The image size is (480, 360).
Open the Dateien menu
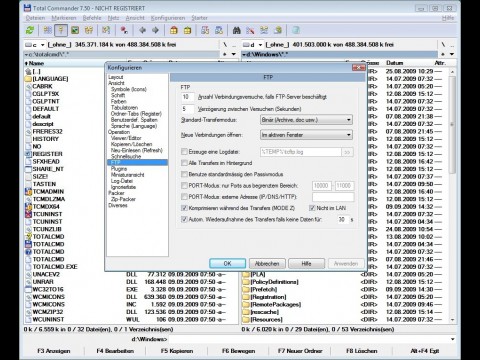coord(35,18)
